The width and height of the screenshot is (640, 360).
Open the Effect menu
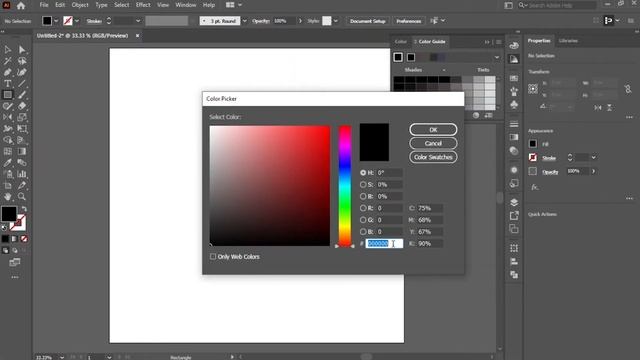click(x=143, y=5)
